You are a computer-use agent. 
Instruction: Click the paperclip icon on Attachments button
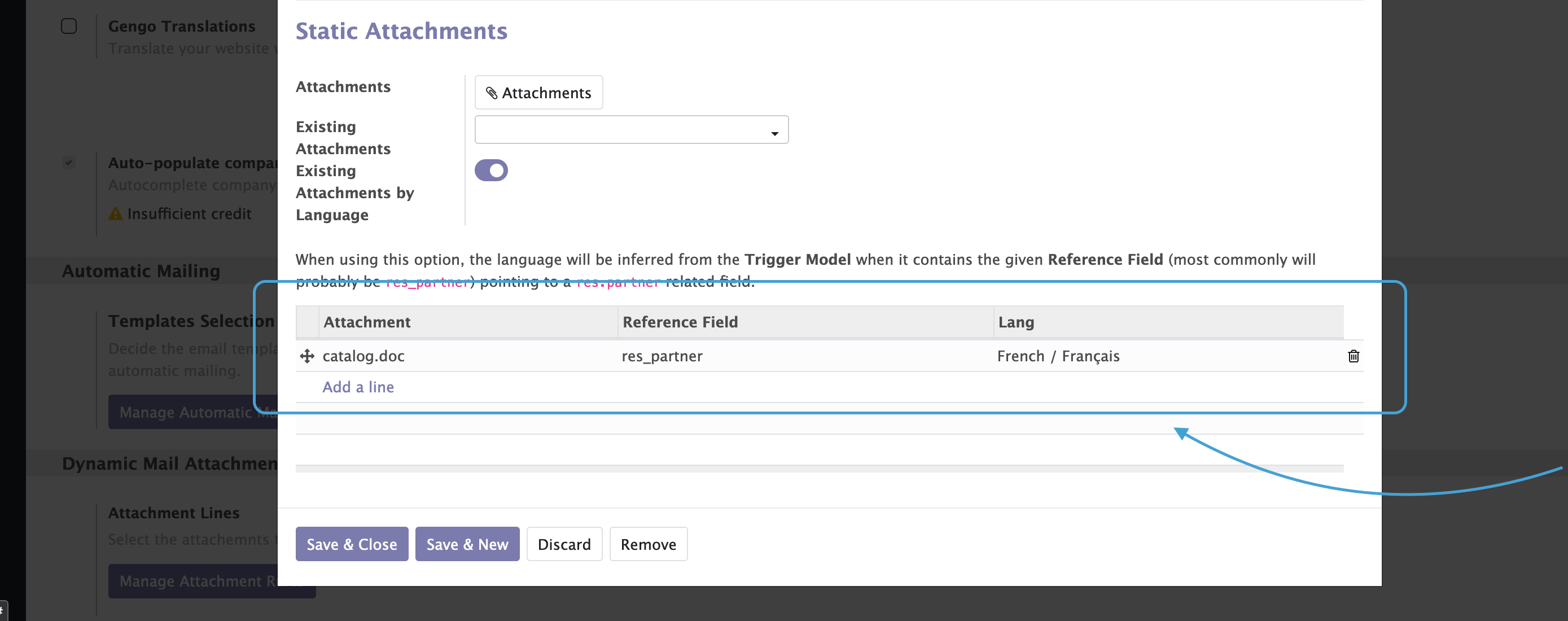[x=491, y=93]
